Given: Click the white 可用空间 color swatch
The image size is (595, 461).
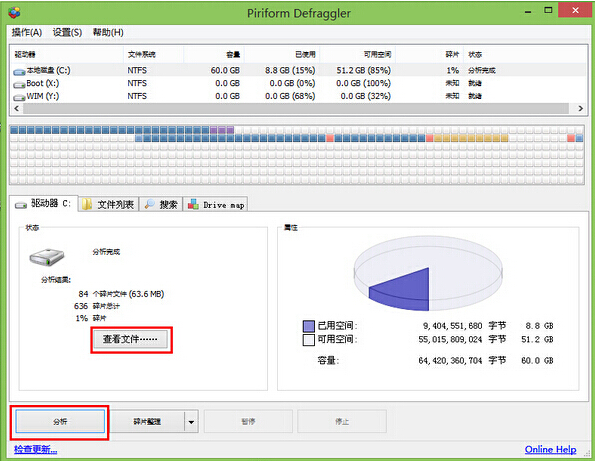Looking at the screenshot, I should pos(309,340).
